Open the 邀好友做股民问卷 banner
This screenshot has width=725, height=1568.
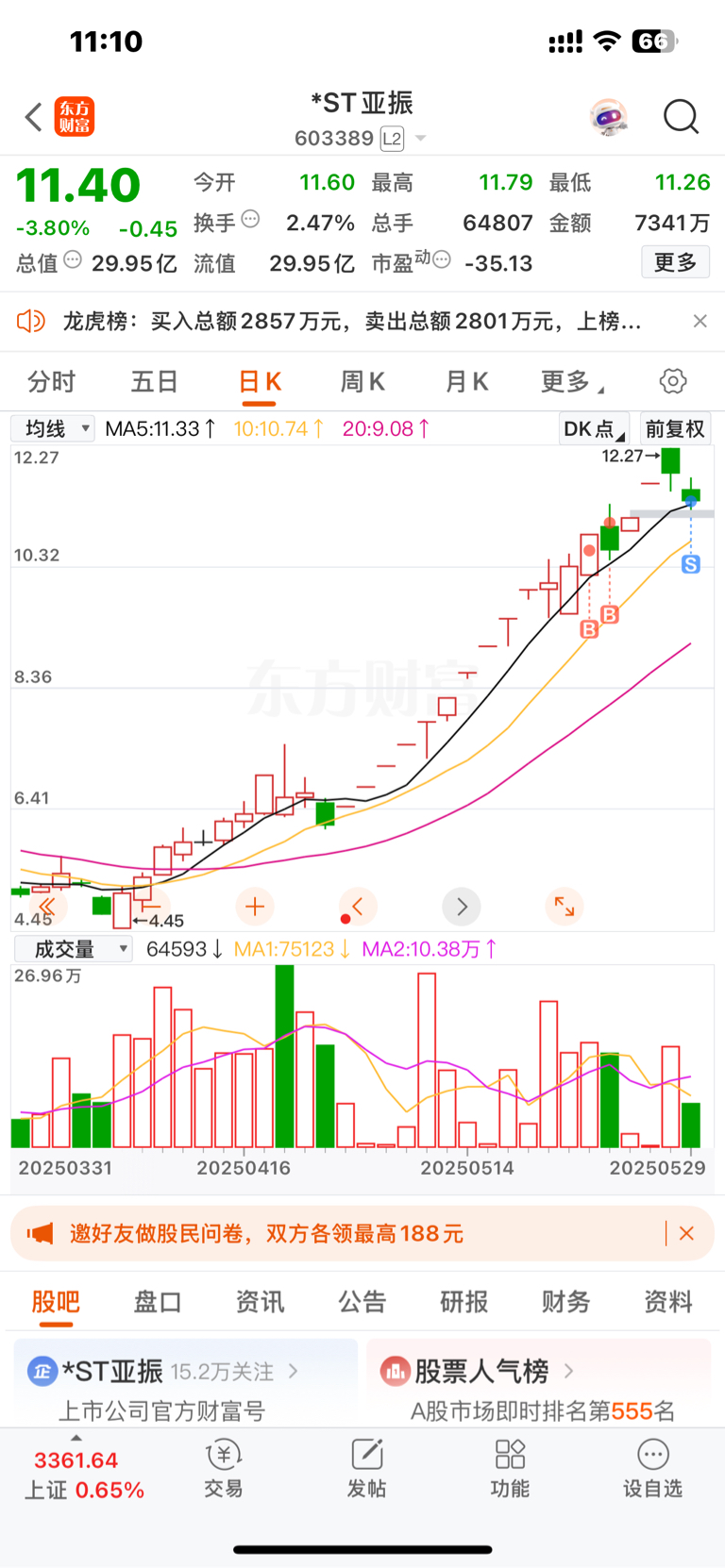click(x=362, y=1234)
